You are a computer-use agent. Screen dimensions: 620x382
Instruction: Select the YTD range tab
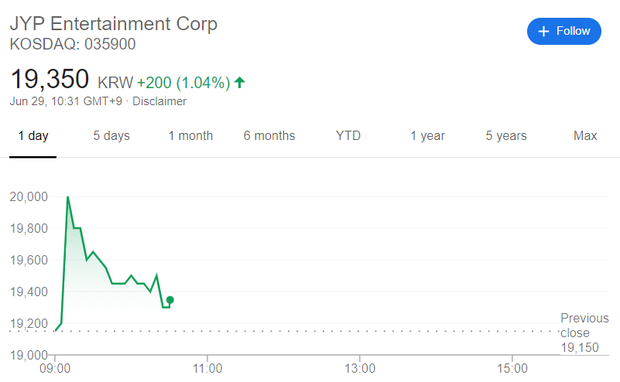348,136
